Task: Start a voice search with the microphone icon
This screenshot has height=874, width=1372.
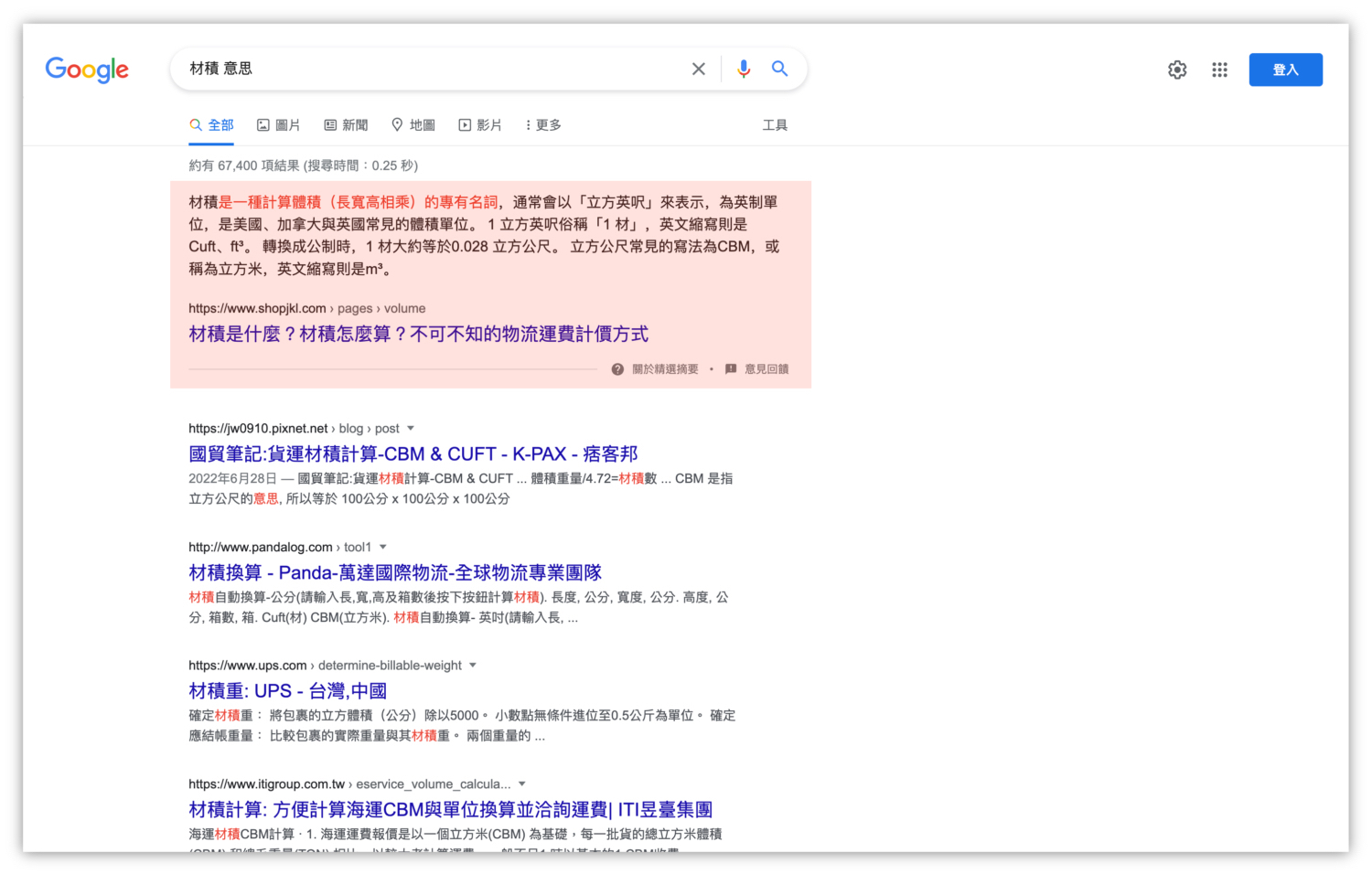Action: click(743, 69)
